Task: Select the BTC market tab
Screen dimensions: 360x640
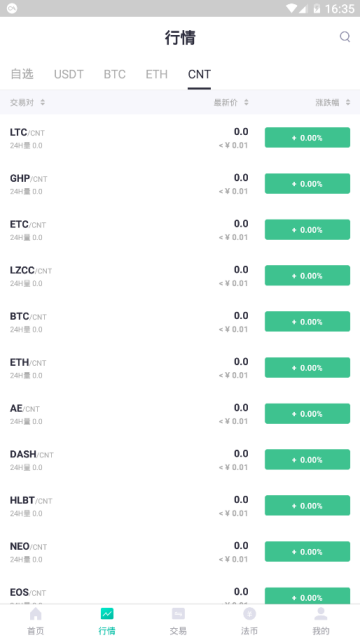Action: coord(115,74)
